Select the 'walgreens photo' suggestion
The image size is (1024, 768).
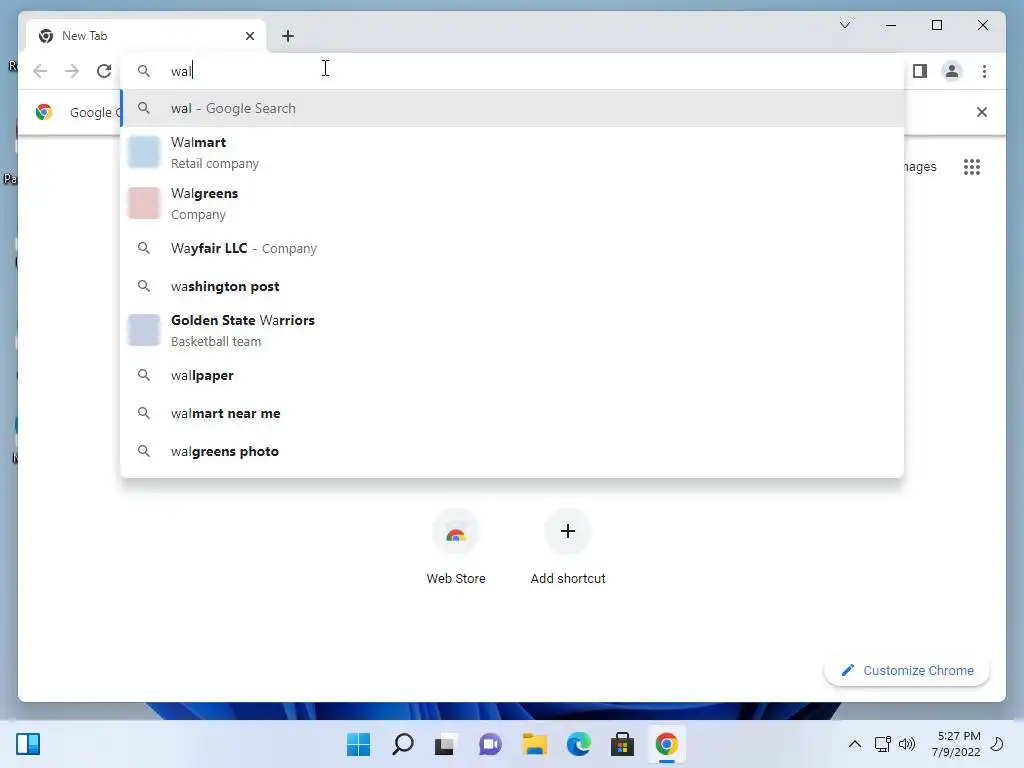[513, 451]
